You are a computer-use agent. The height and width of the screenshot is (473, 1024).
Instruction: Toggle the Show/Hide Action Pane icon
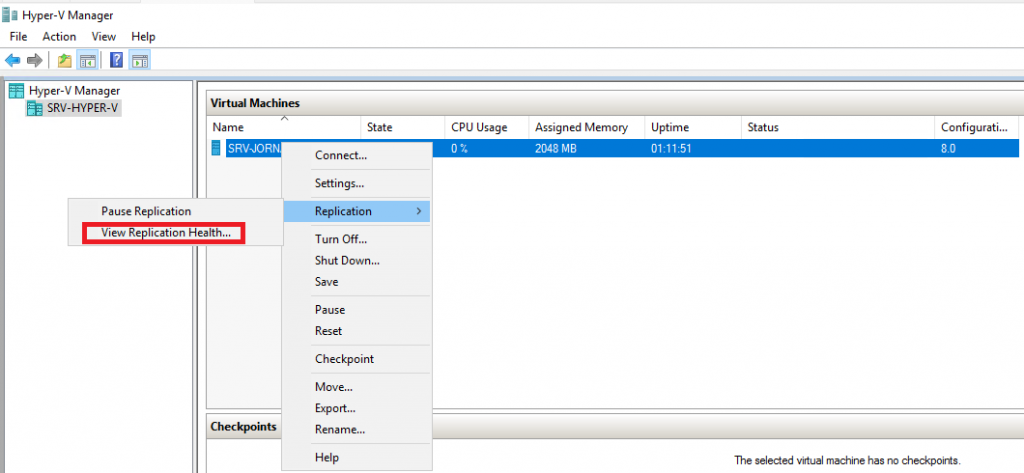[140, 60]
